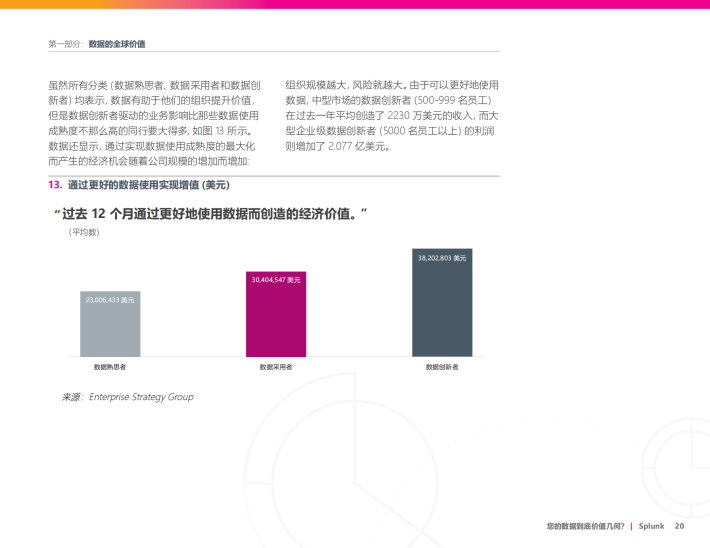The height and width of the screenshot is (548, 710).
Task: Click the axis label '数据创新者'
Action: click(x=442, y=367)
